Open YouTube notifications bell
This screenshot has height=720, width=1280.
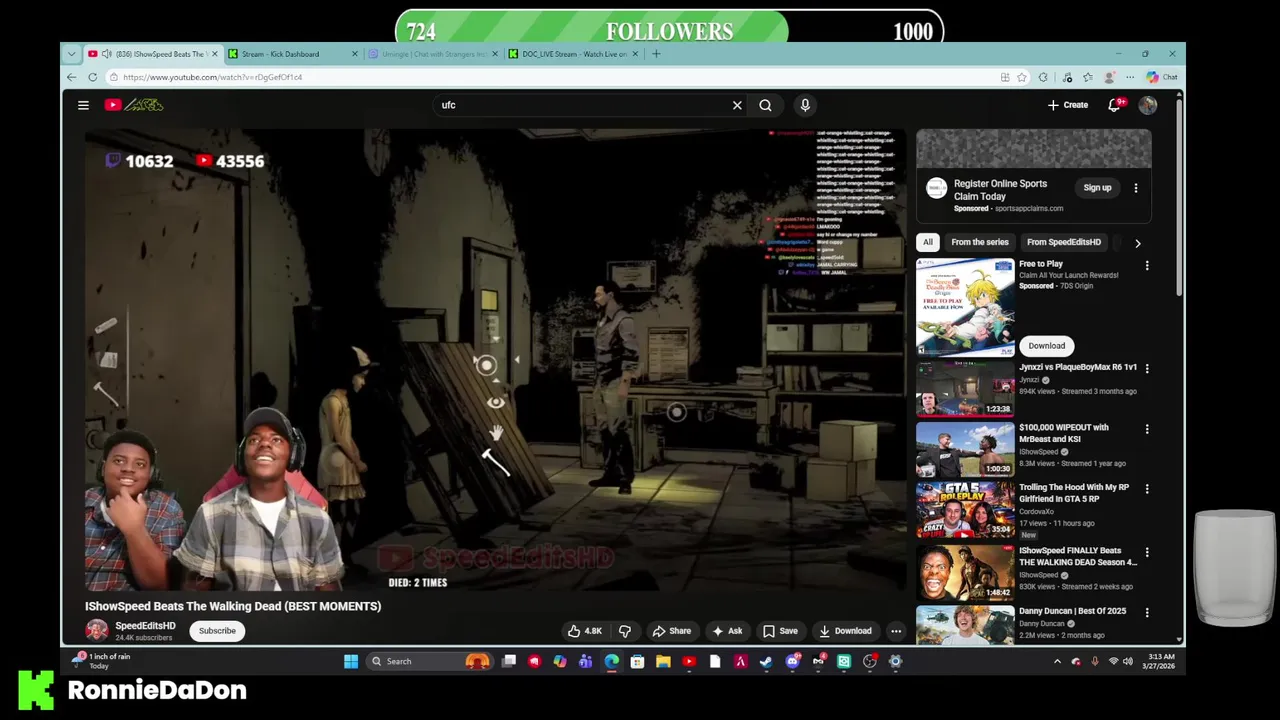tap(1114, 105)
